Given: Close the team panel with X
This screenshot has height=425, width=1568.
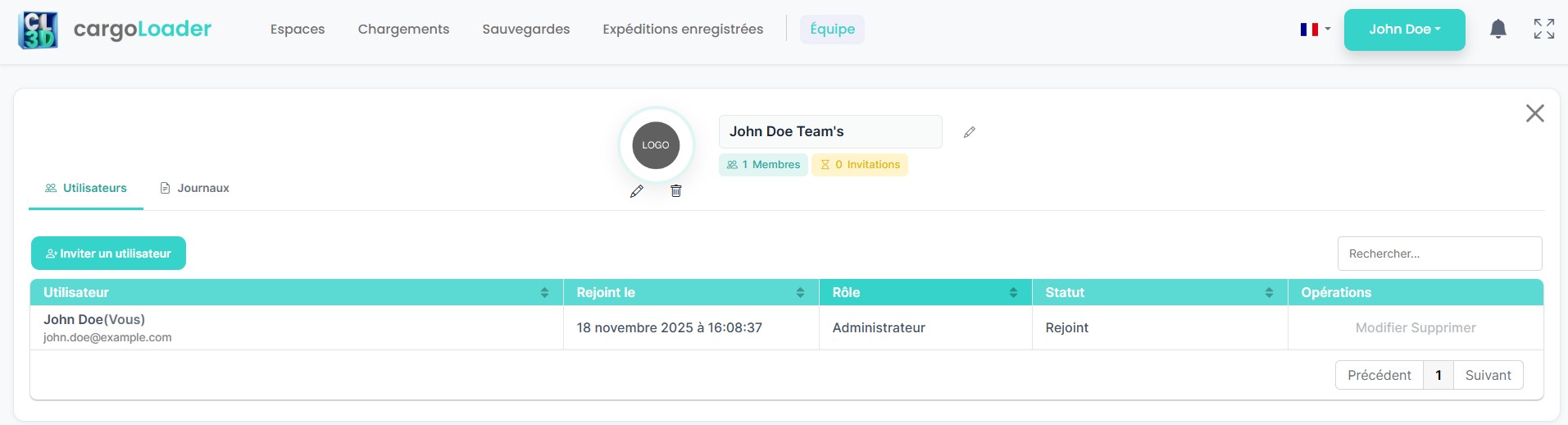Looking at the screenshot, I should click(1534, 113).
